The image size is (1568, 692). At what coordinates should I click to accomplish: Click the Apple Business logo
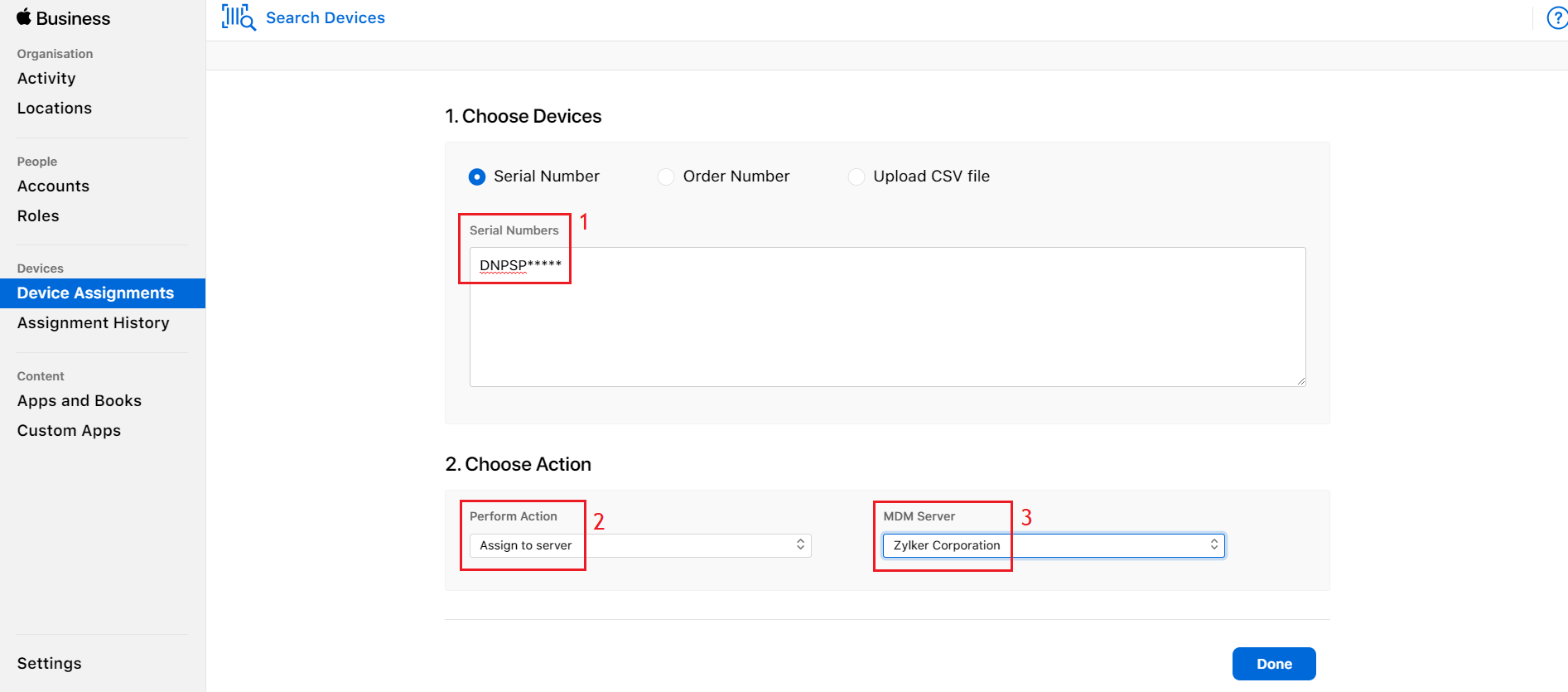63,18
